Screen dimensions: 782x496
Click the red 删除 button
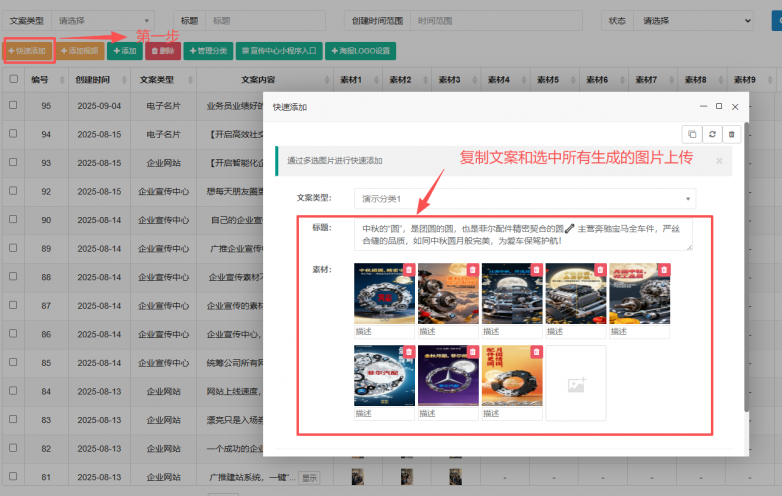163,51
